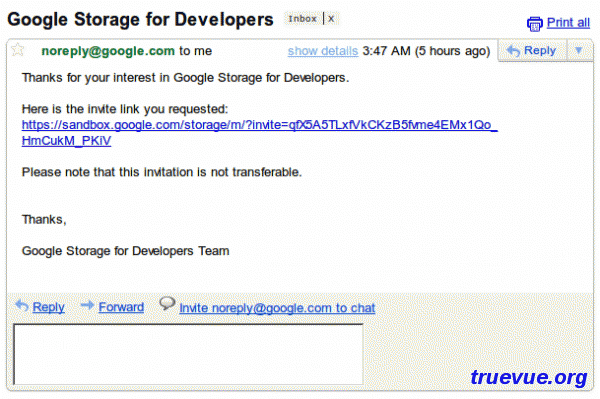Screen dimensions: 600x399
Task: Click the Inbox label tag
Action: coord(302,19)
